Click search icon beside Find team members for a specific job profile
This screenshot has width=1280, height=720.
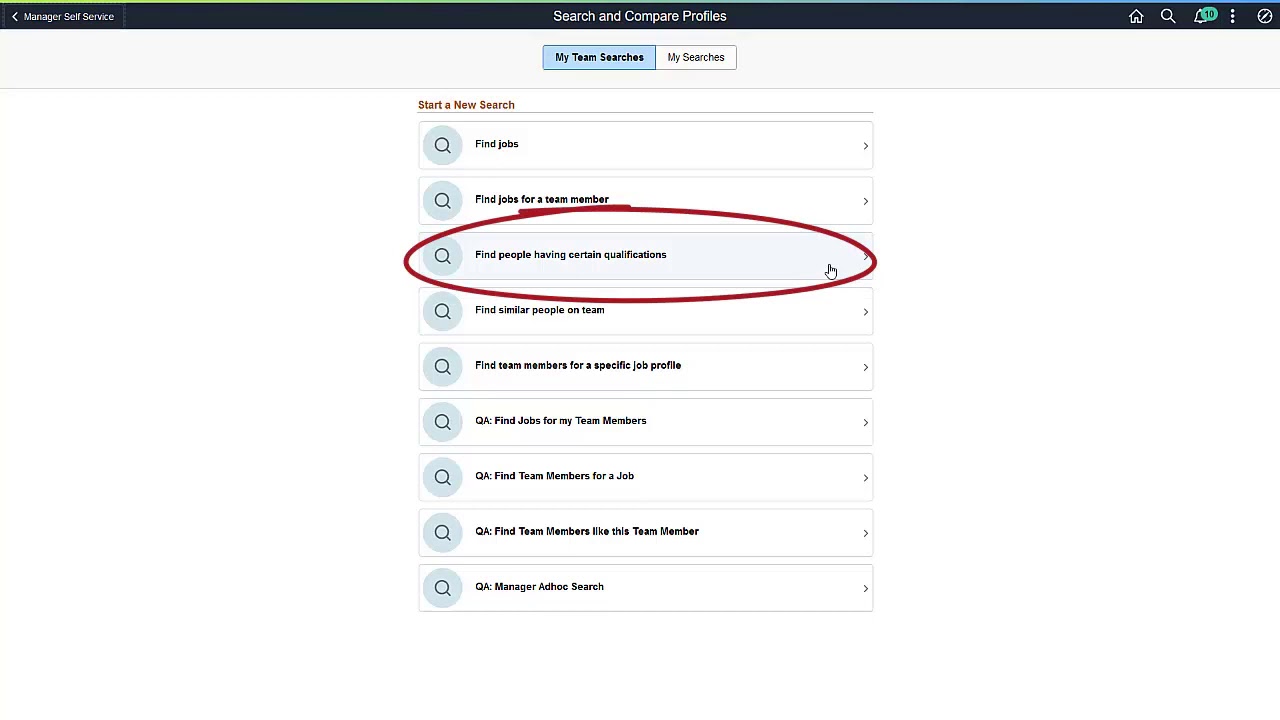[442, 366]
